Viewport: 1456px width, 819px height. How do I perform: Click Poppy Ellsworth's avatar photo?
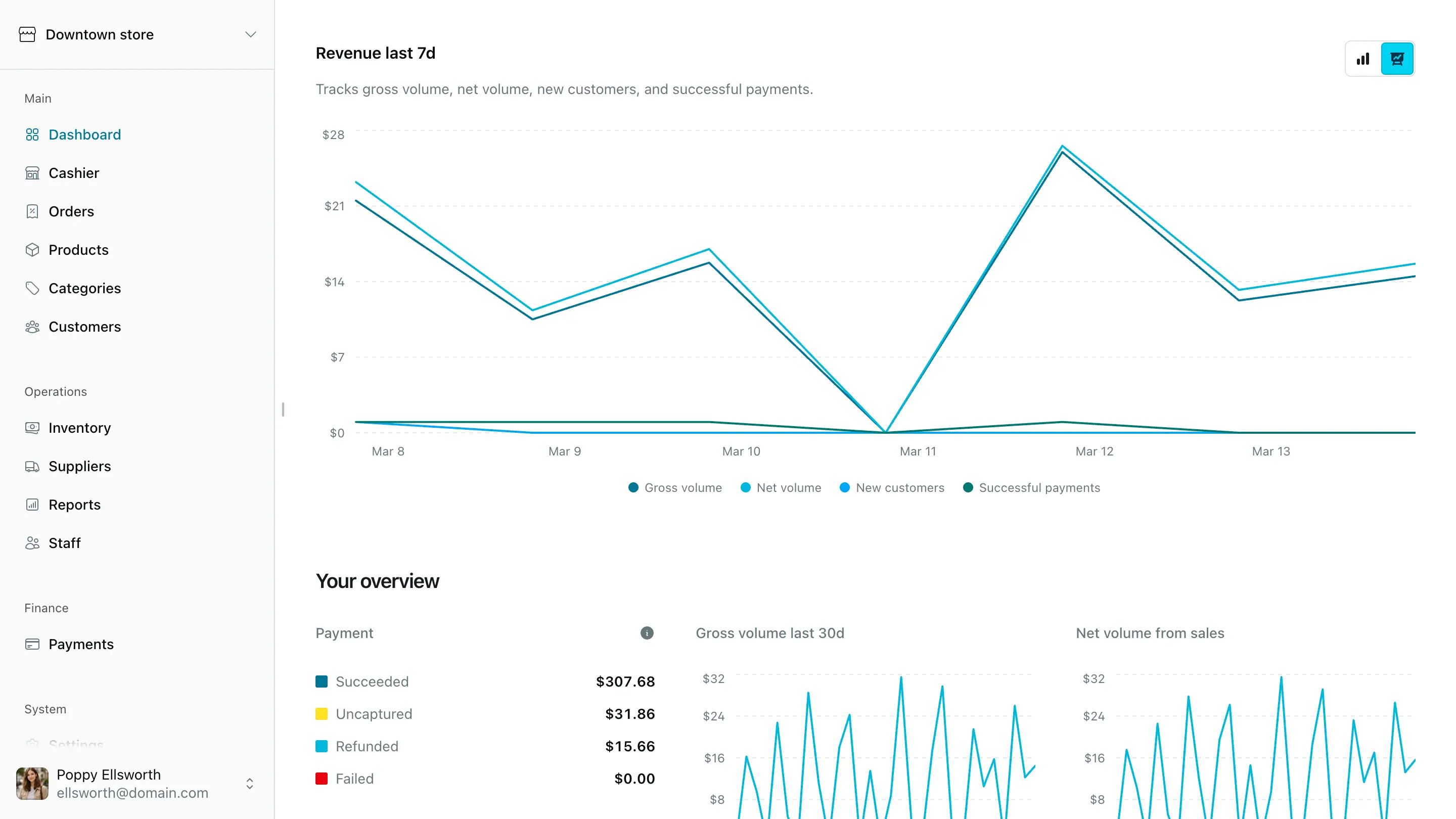pyautogui.click(x=32, y=784)
